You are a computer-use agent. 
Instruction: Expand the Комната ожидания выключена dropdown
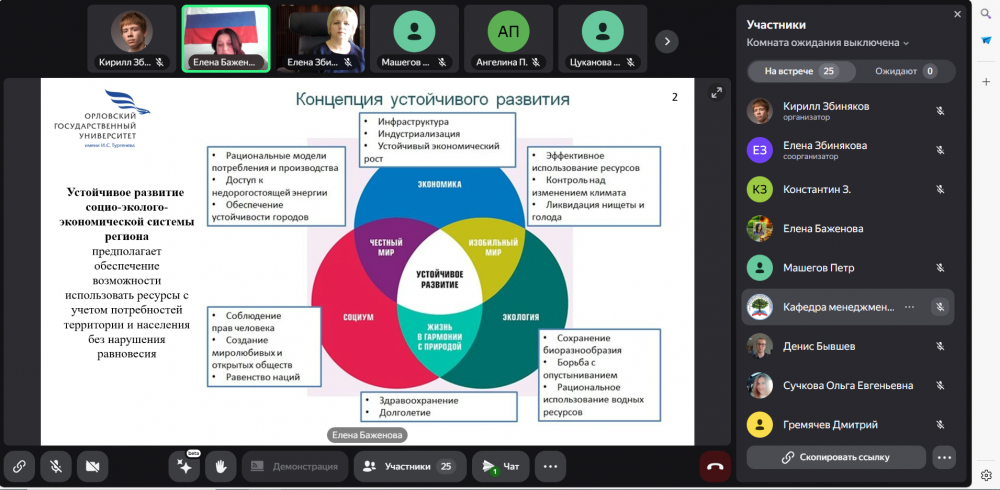[x=828, y=43]
